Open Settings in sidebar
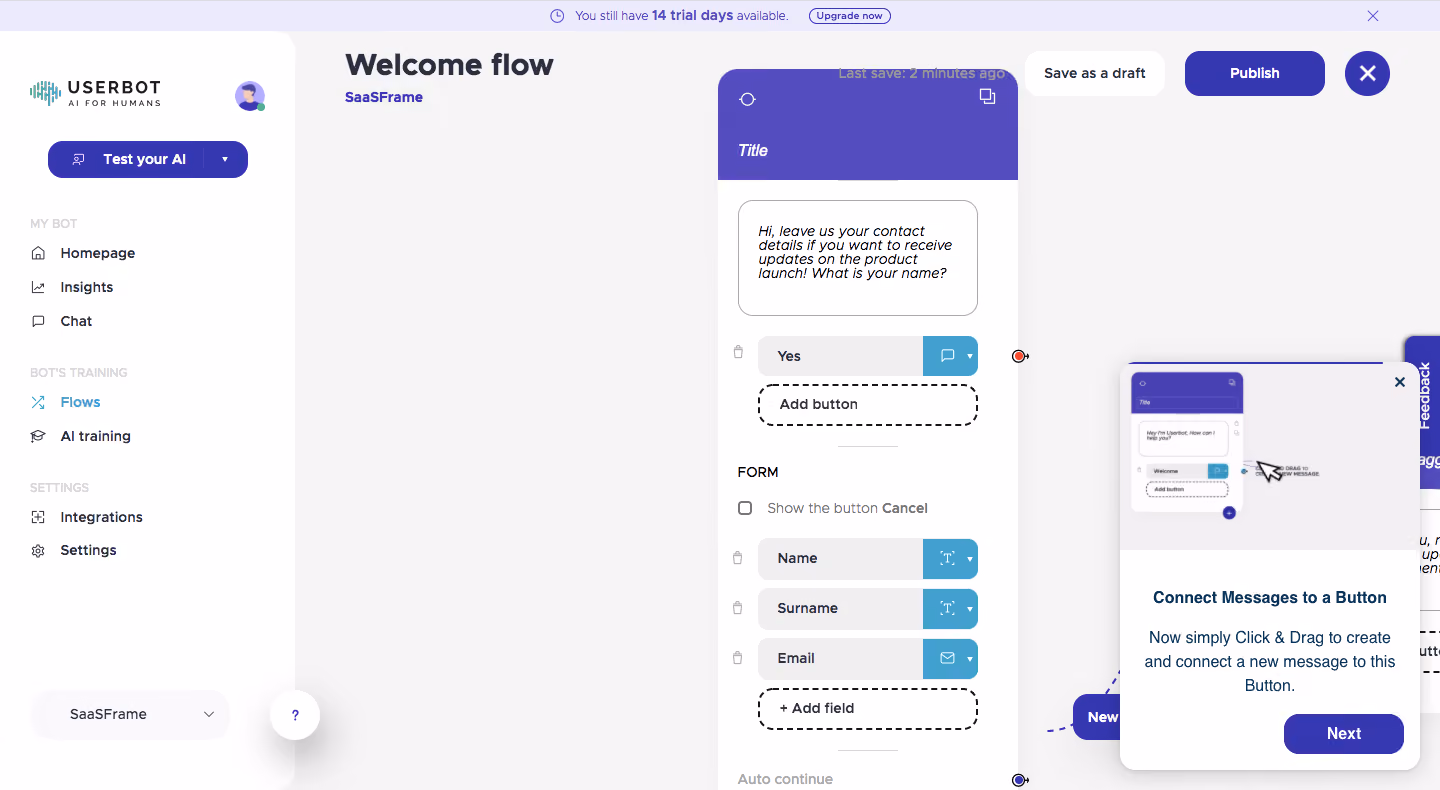This screenshot has height=790, width=1440. (x=88, y=550)
